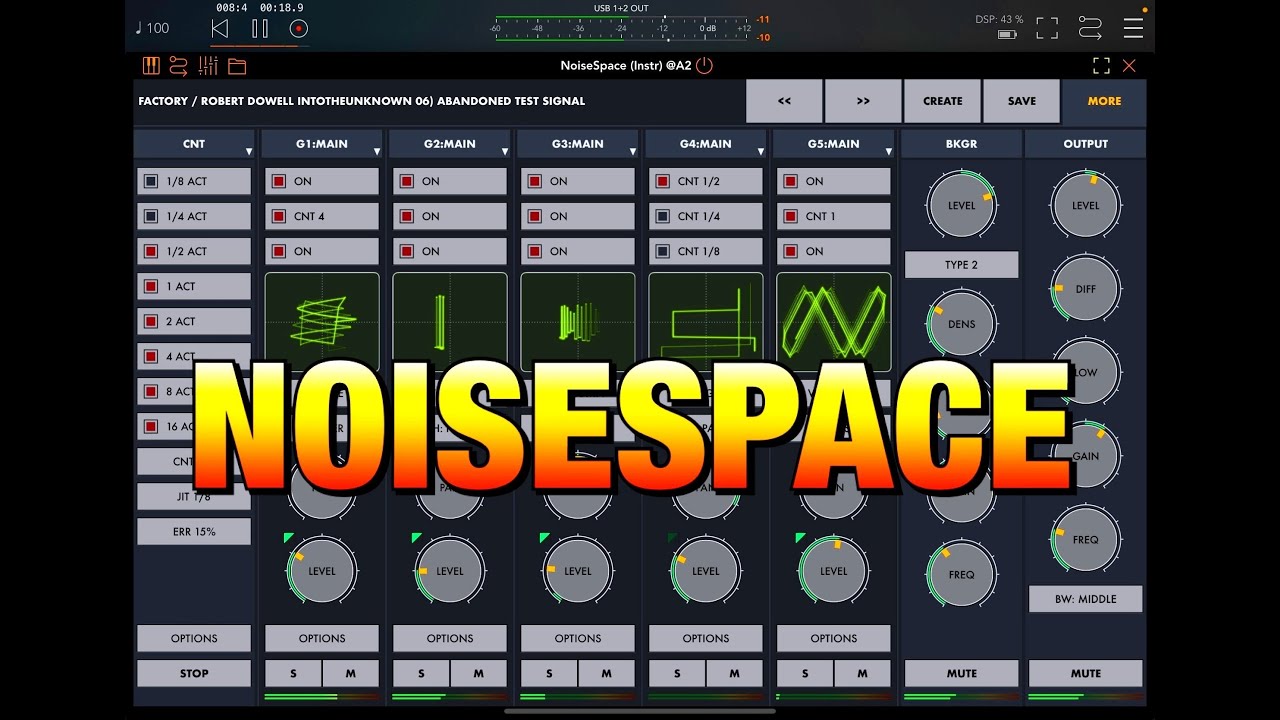Start recording with record button
The image size is (1280, 720).
[x=298, y=29]
